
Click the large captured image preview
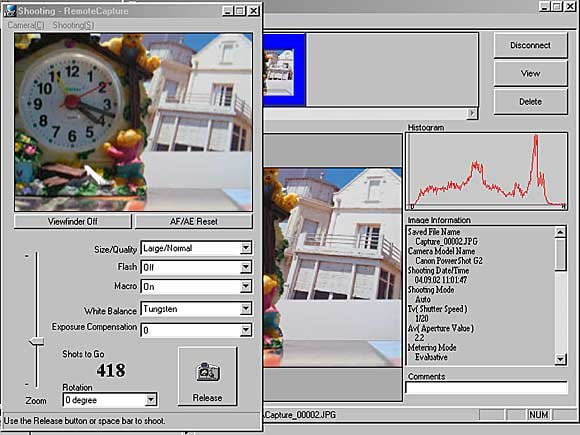tap(332, 268)
